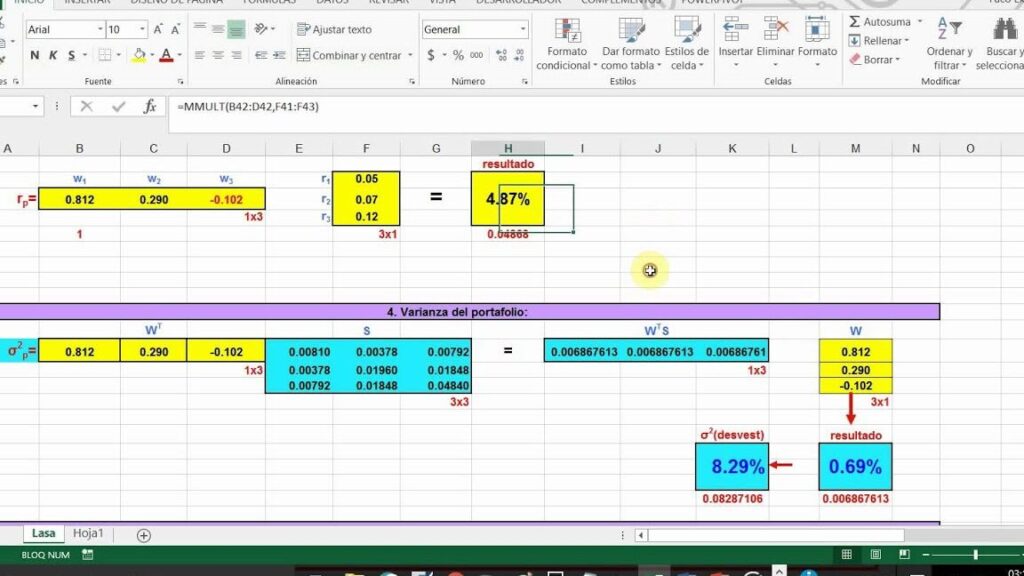
Task: Open Número dialog launcher
Action: point(524,82)
